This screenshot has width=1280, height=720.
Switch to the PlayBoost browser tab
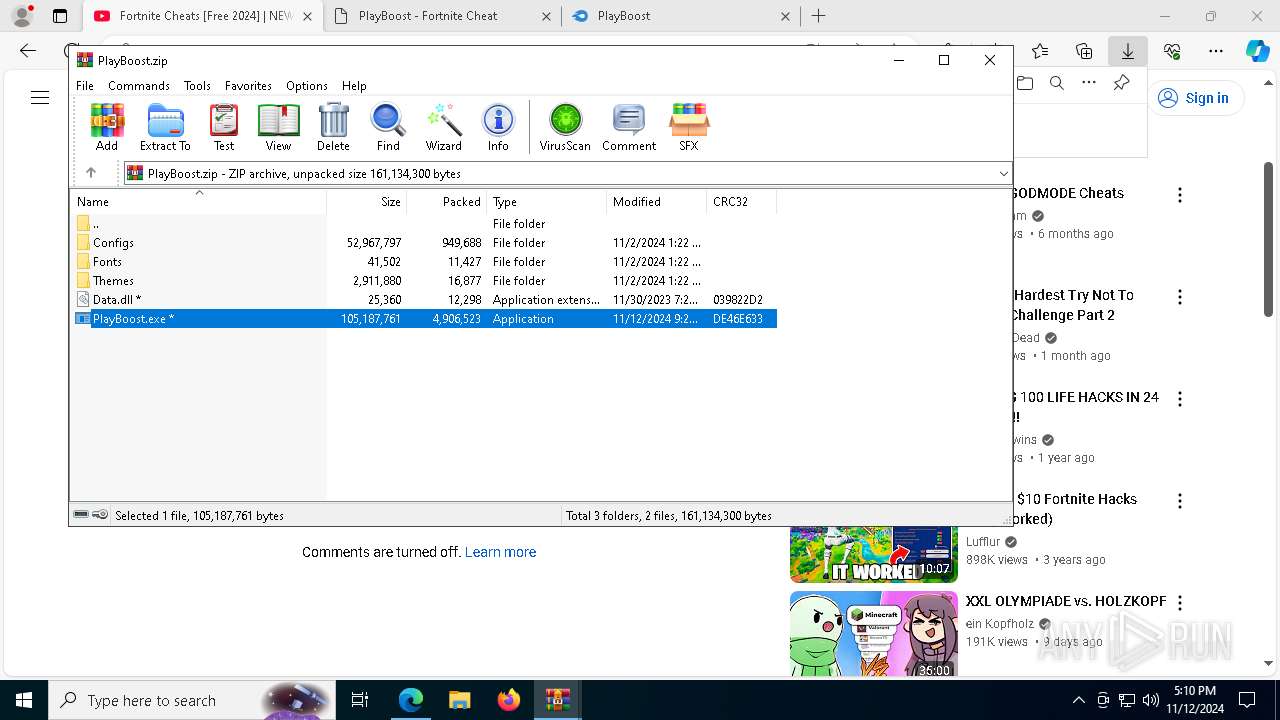point(681,16)
